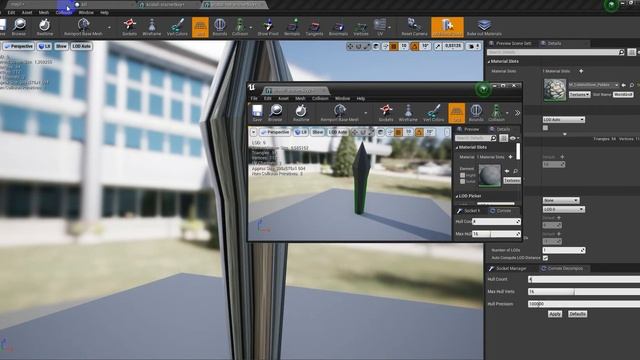The height and width of the screenshot is (360, 640).
Task: Toggle orange Grid button in main toolbar
Action: click(x=200, y=27)
